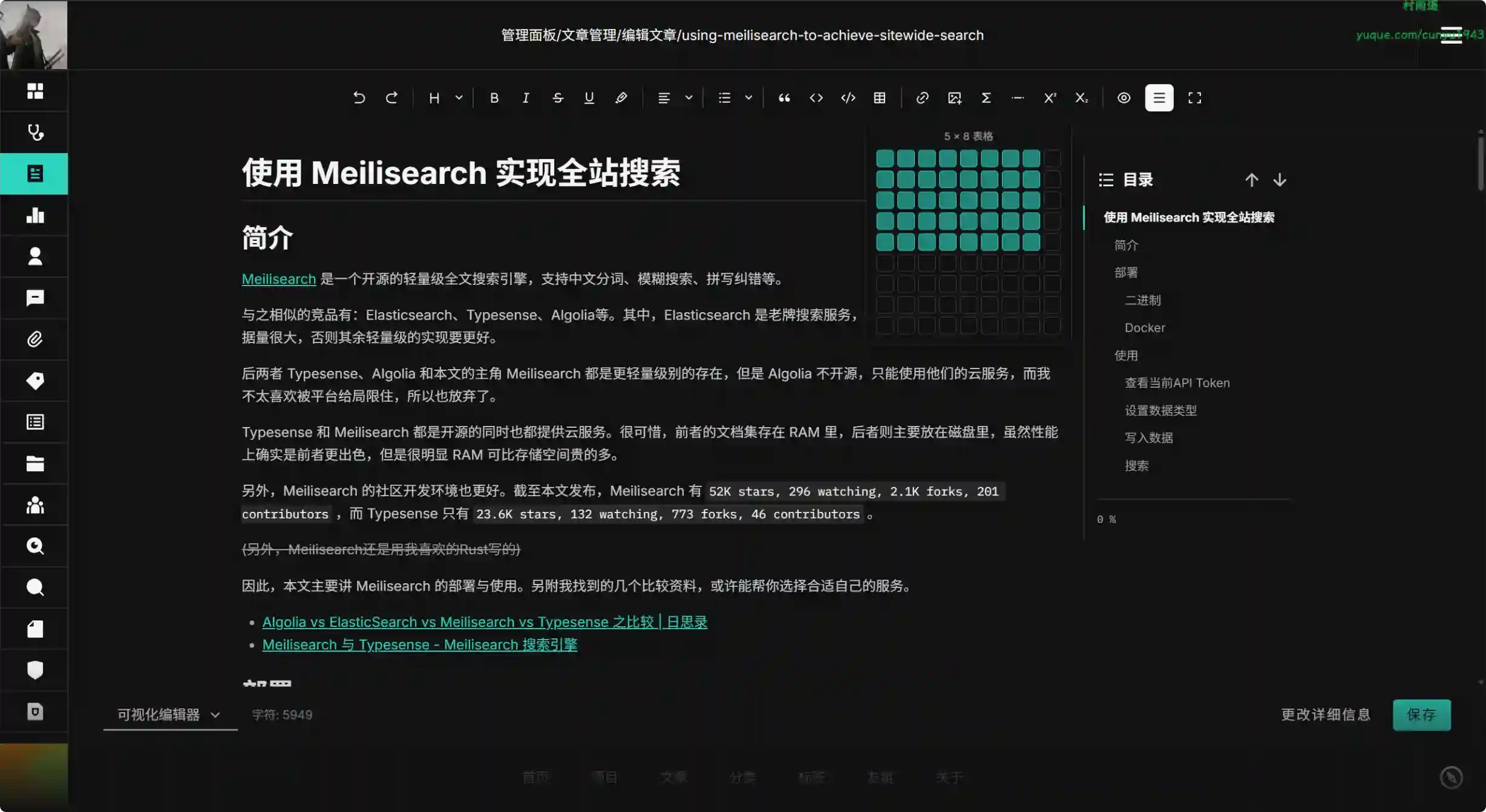Click the insert link icon

[922, 97]
